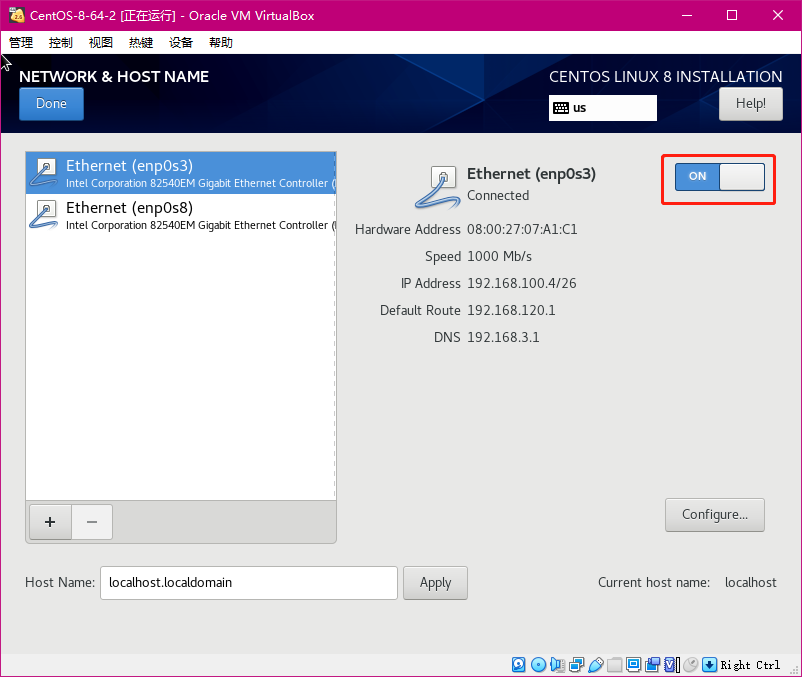Click the CENTOS LINUX 8 INSTALLATION title
The width and height of the screenshot is (802, 677).
[x=665, y=77]
